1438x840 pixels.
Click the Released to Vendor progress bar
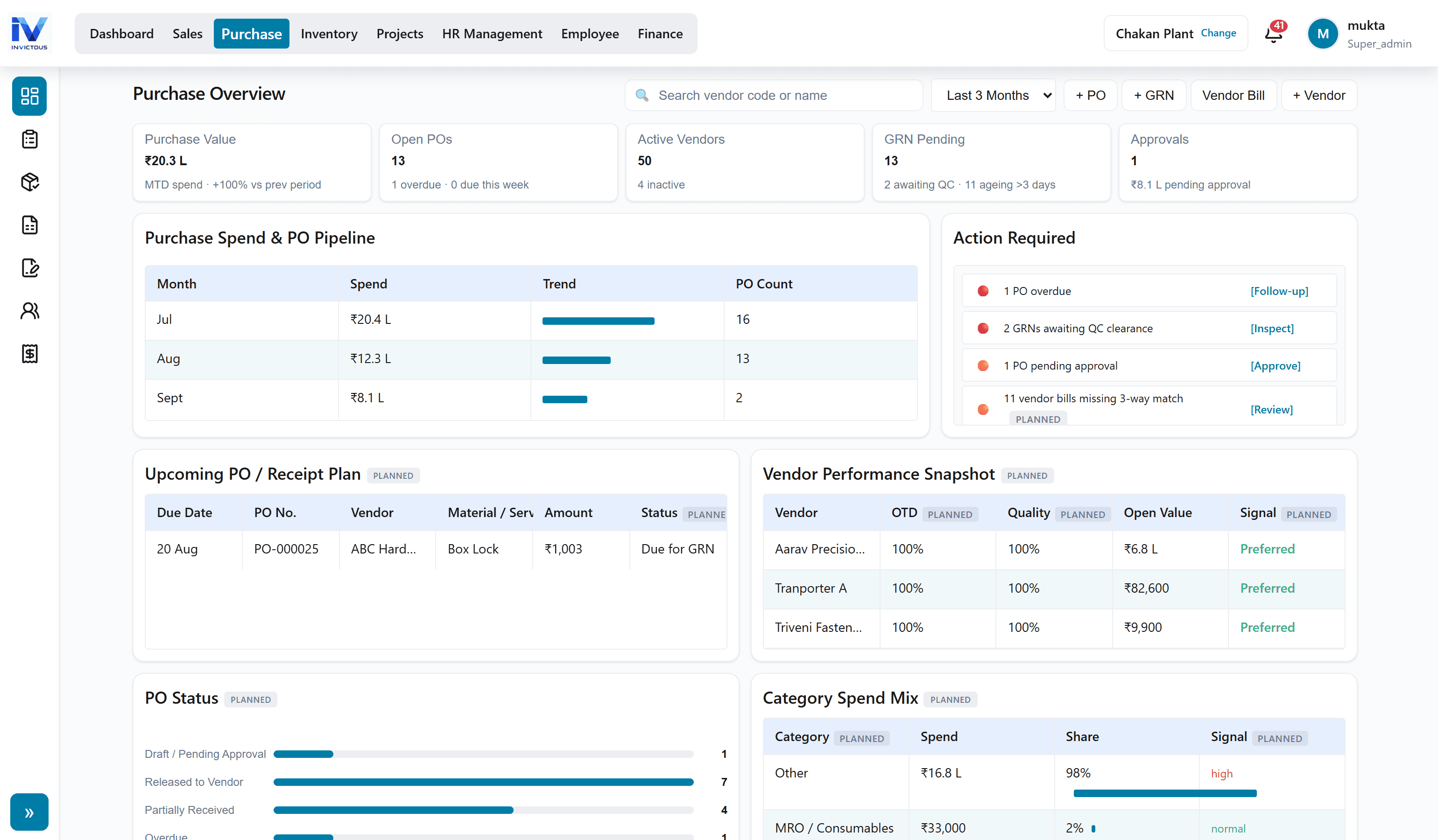tap(483, 782)
